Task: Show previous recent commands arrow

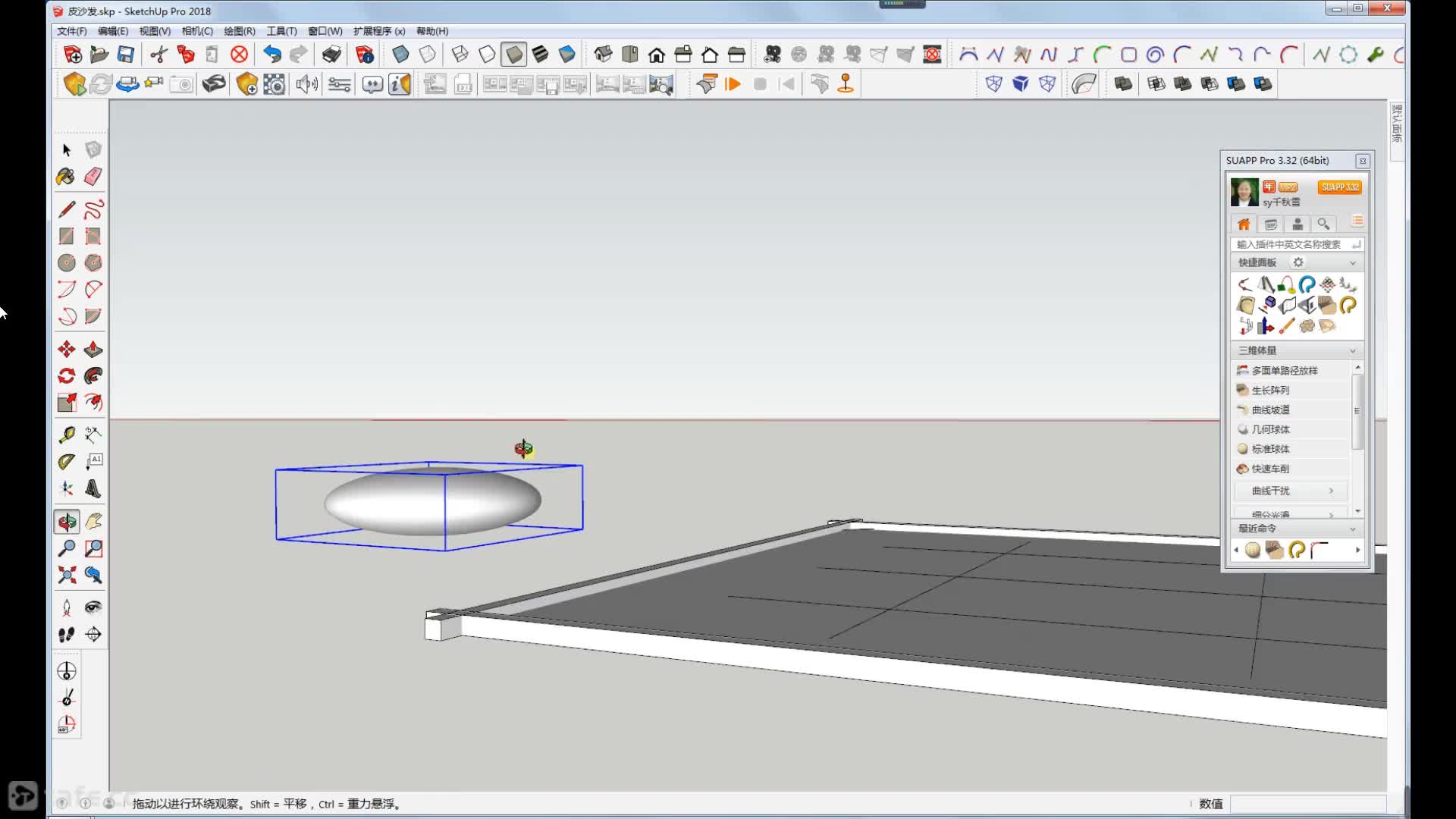Action: [x=1236, y=550]
